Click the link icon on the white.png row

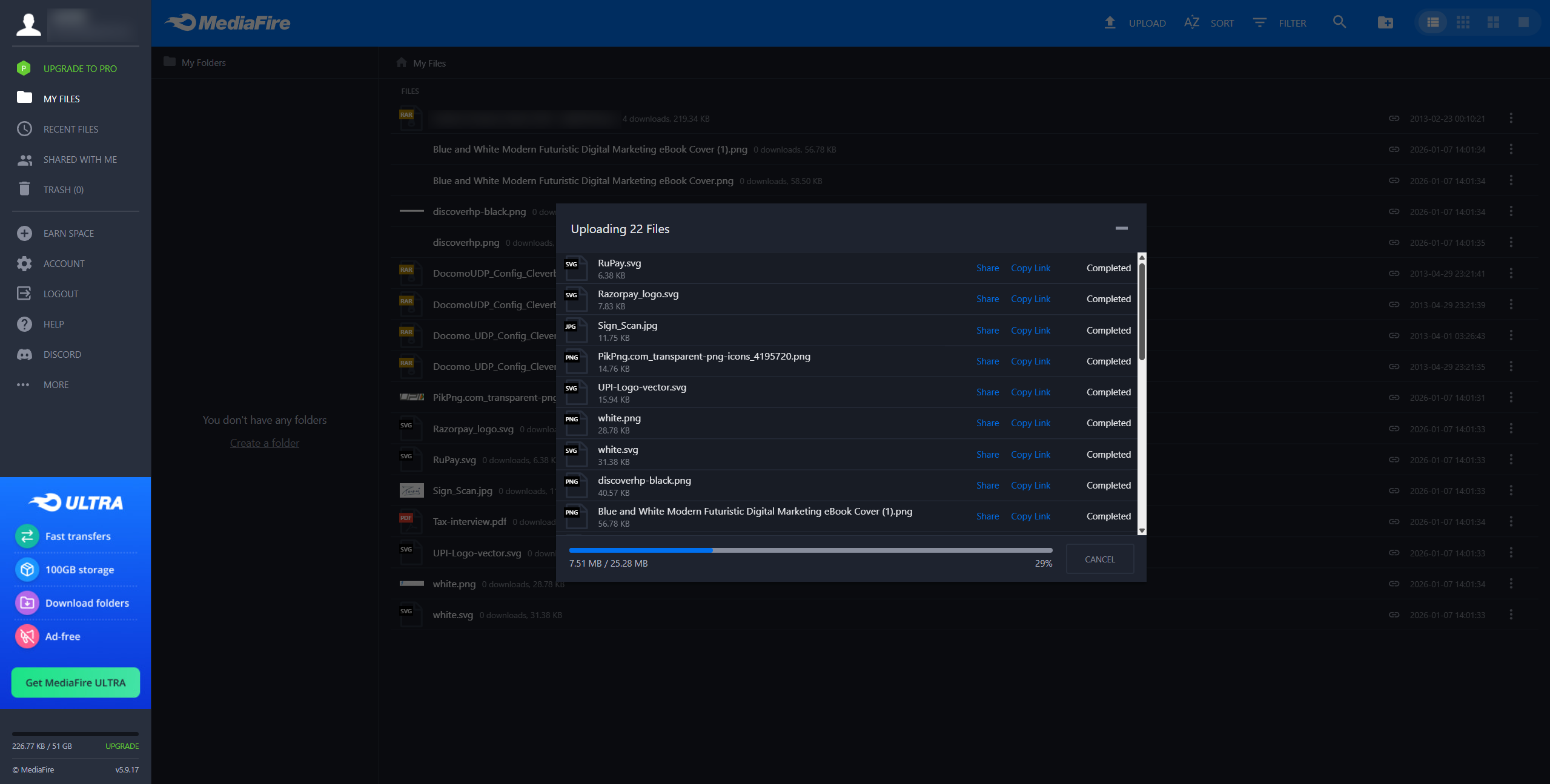[x=1393, y=584]
